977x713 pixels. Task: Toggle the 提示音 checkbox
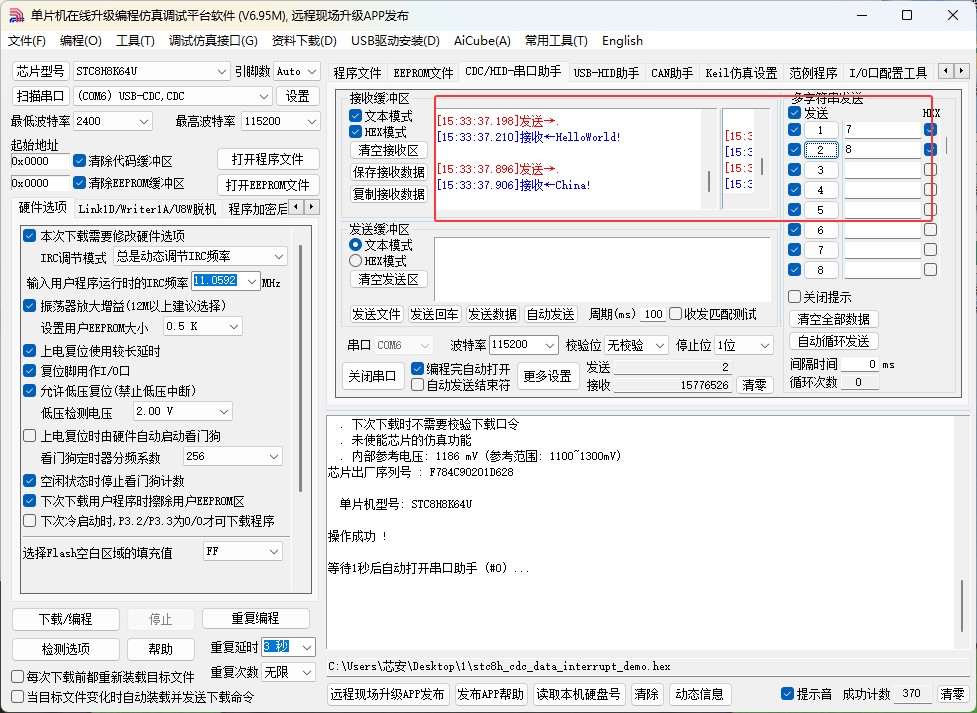787,694
